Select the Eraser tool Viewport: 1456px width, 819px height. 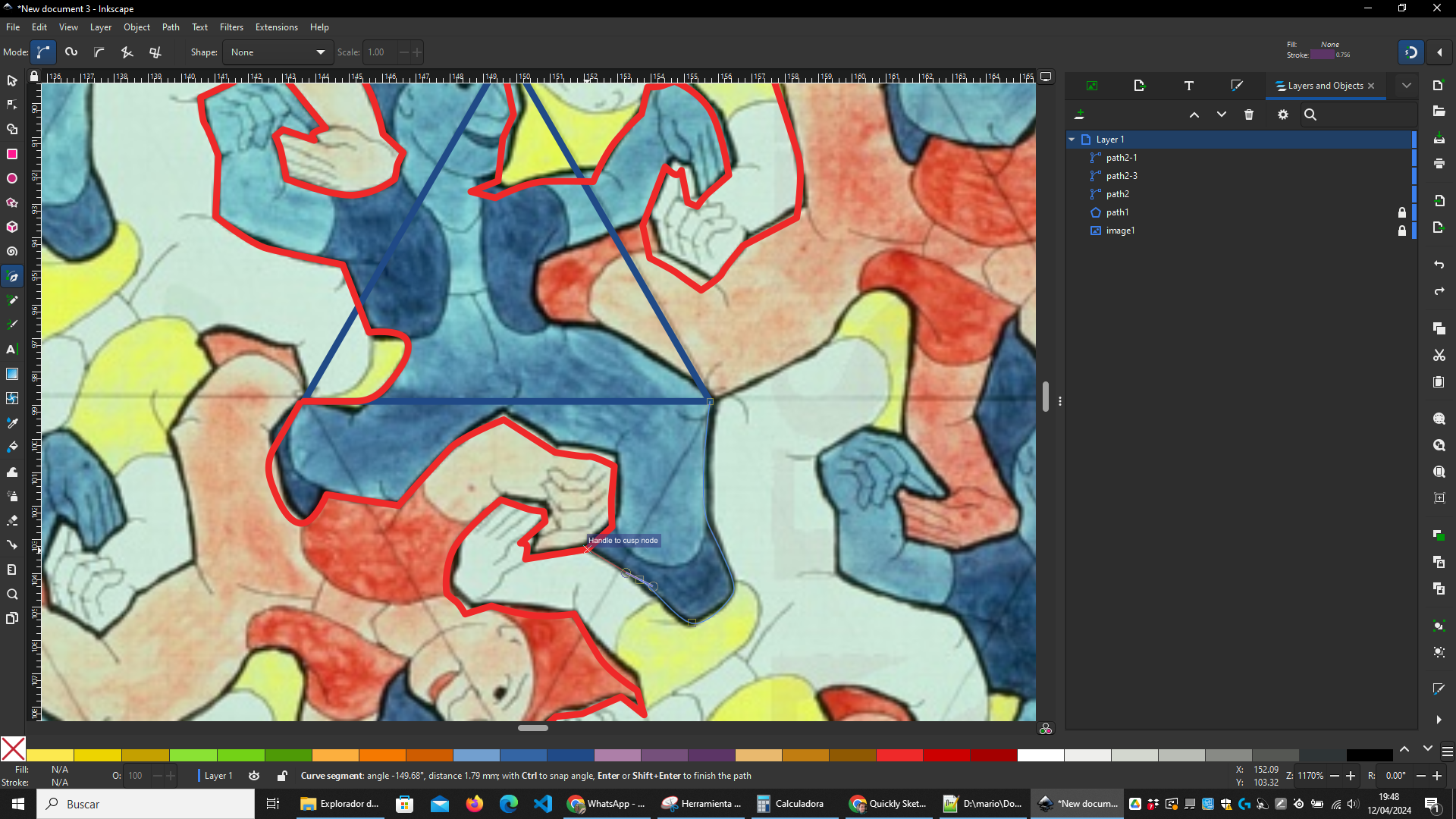point(12,521)
